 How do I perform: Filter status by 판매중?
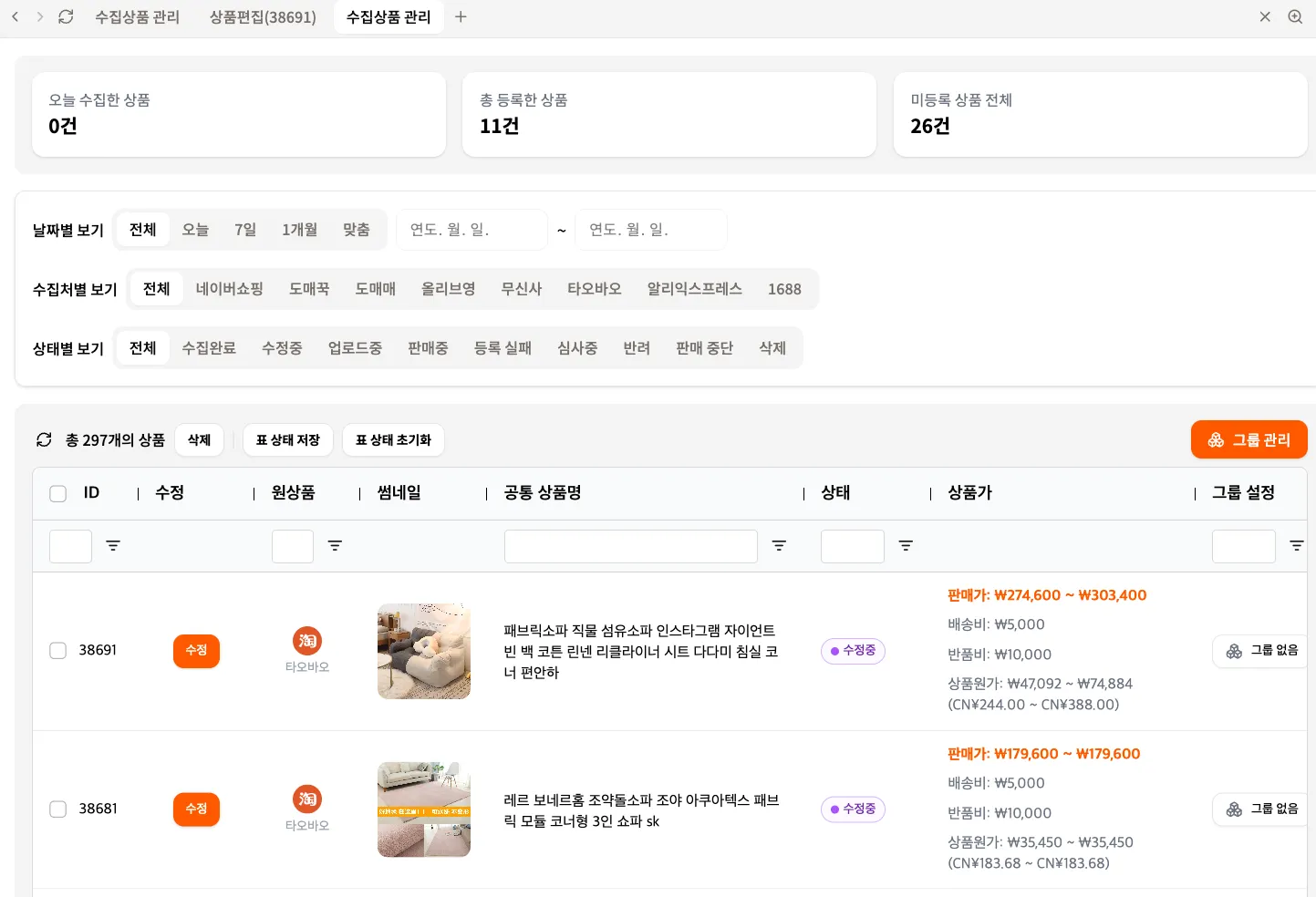click(x=428, y=348)
